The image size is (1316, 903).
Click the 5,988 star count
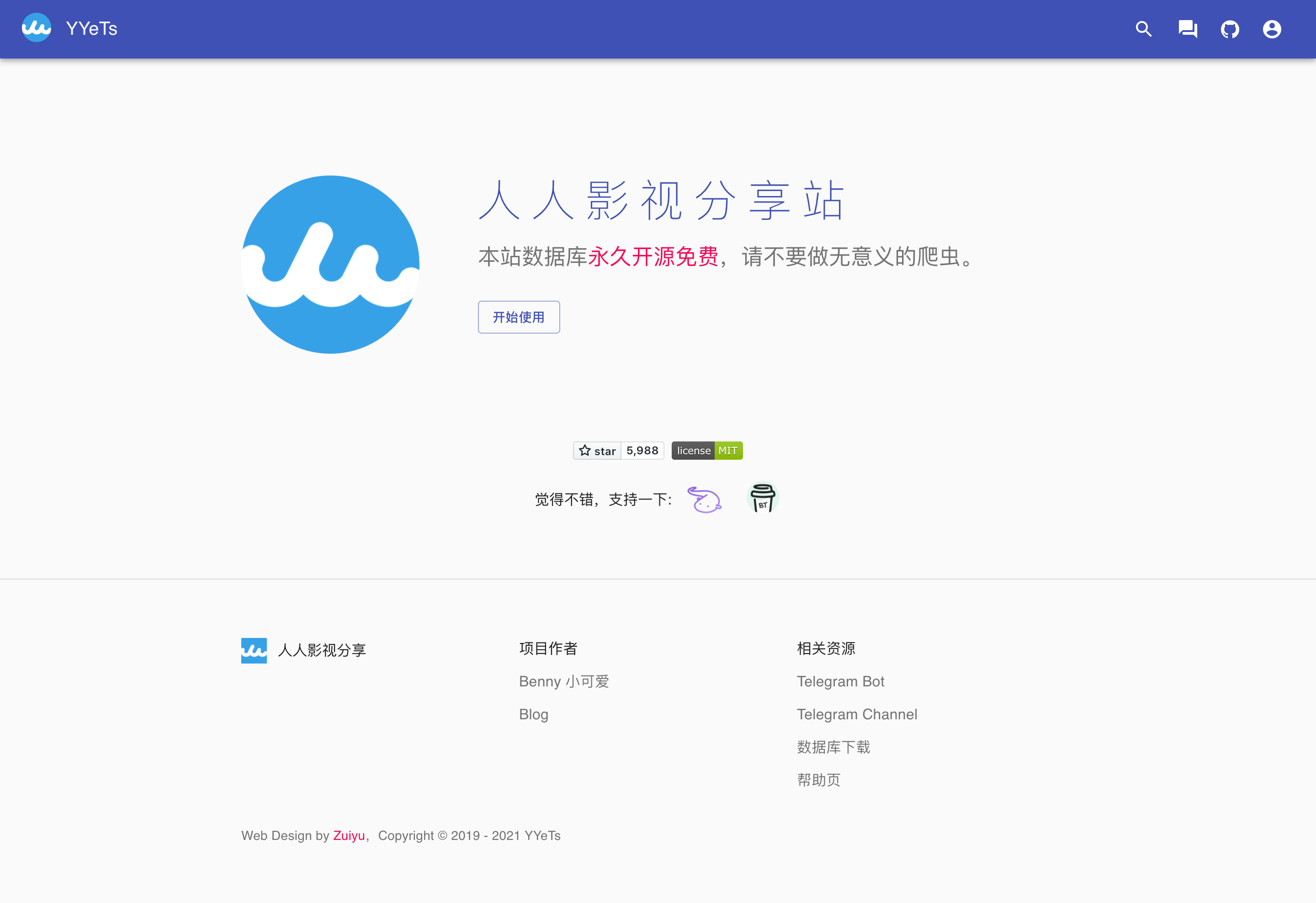(x=642, y=451)
